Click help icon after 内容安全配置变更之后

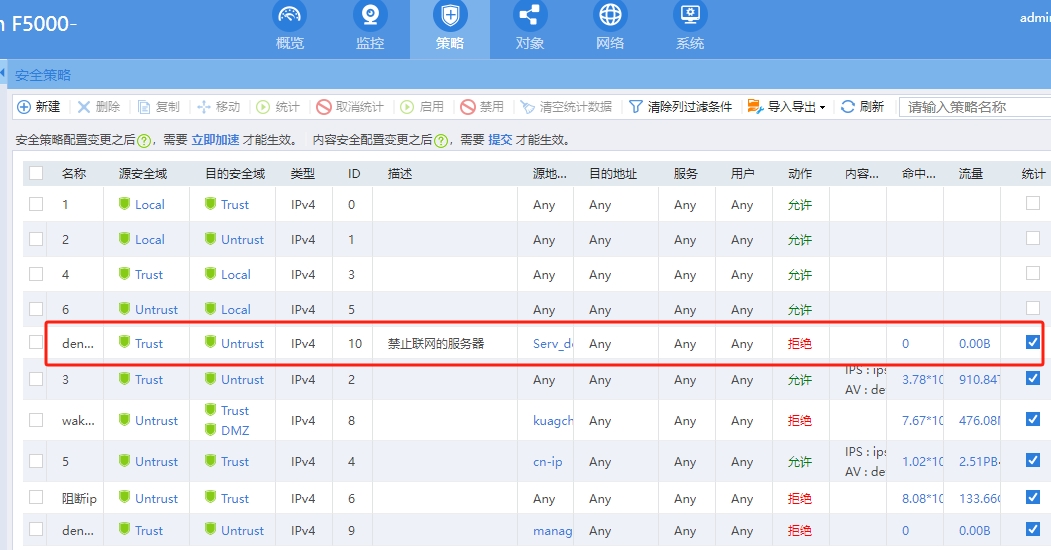(441, 141)
